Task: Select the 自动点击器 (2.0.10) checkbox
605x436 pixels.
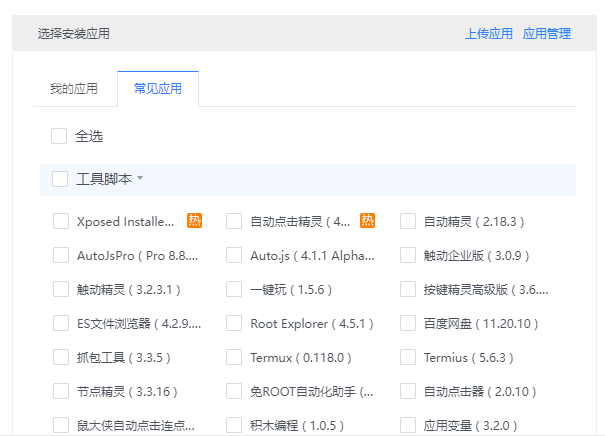Action: (x=408, y=391)
